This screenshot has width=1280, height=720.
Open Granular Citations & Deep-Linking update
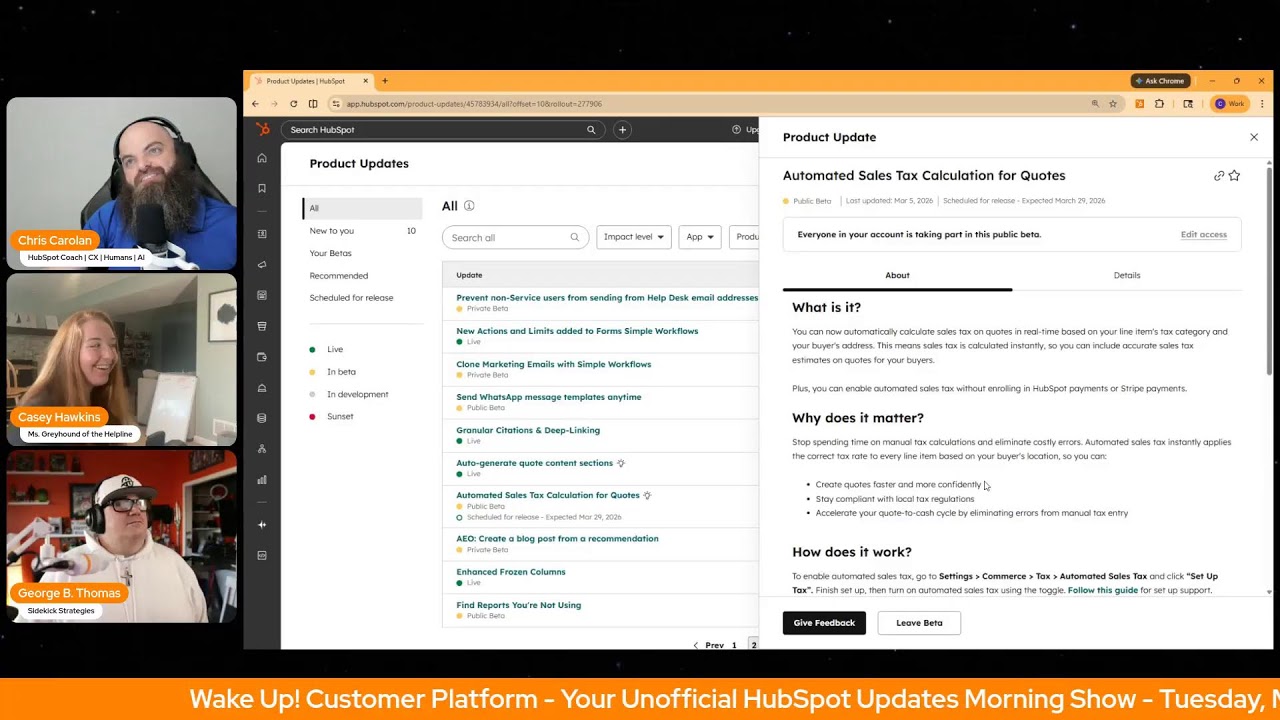pyautogui.click(x=528, y=430)
